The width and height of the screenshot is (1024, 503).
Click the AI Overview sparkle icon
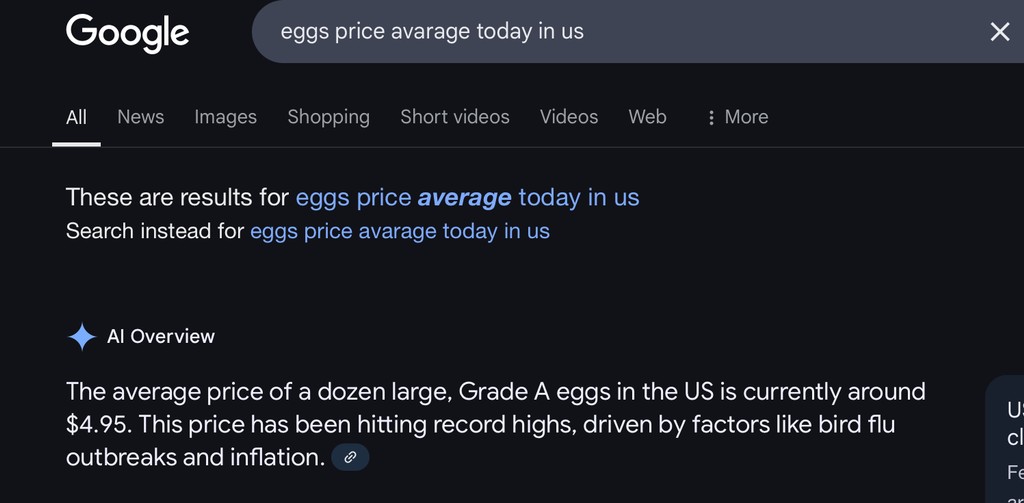click(81, 337)
